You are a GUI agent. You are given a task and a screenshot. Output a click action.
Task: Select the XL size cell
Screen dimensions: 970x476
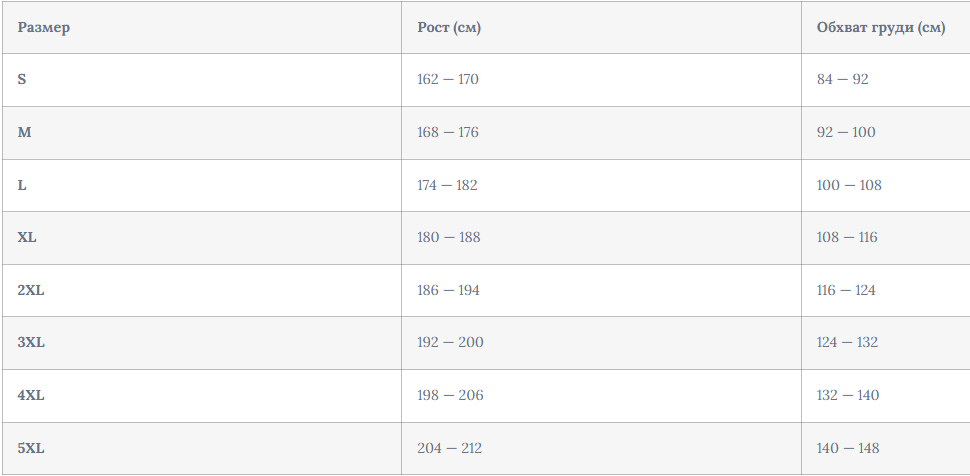(28, 238)
